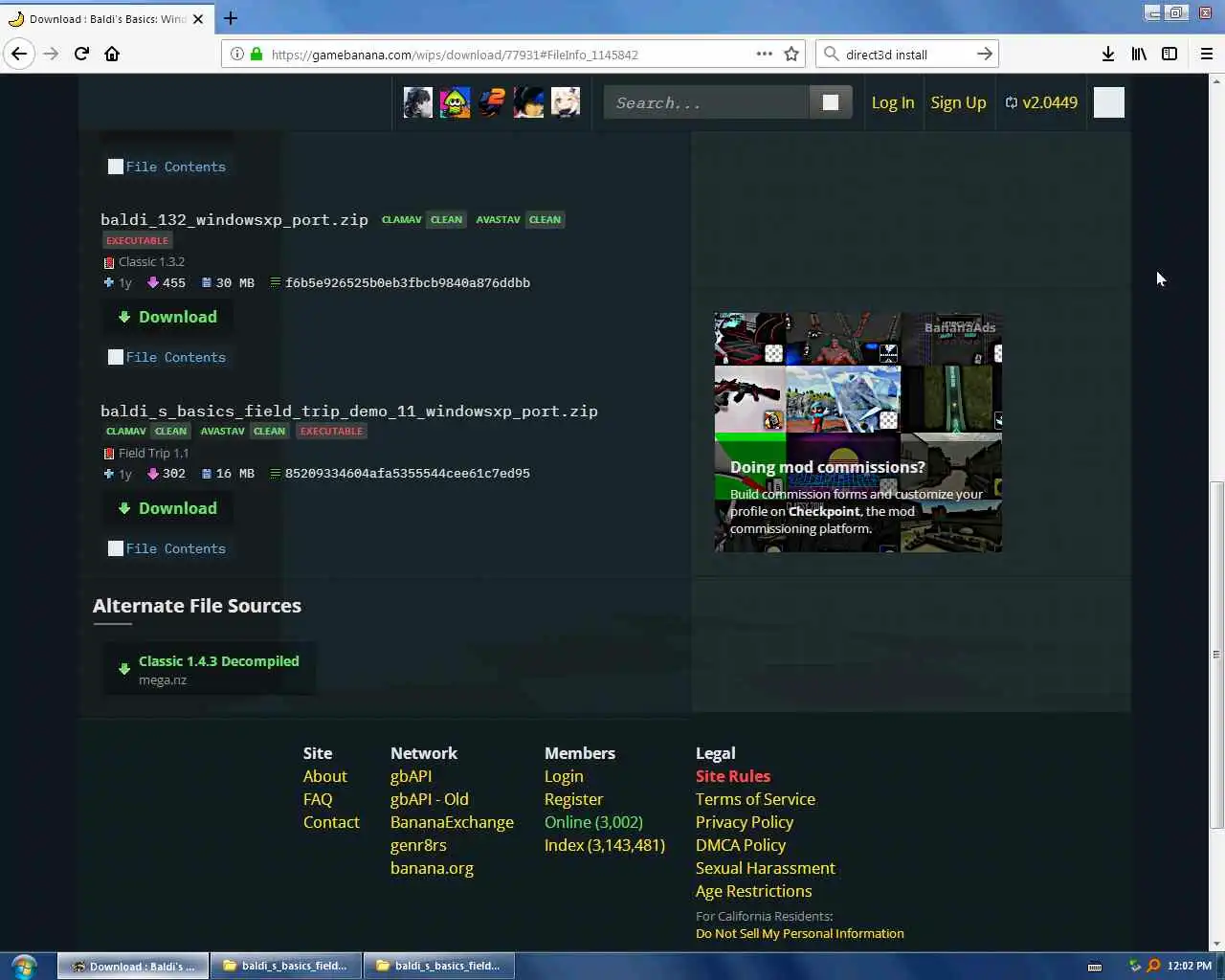Click the fourth dark-haired character game icon

(528, 102)
